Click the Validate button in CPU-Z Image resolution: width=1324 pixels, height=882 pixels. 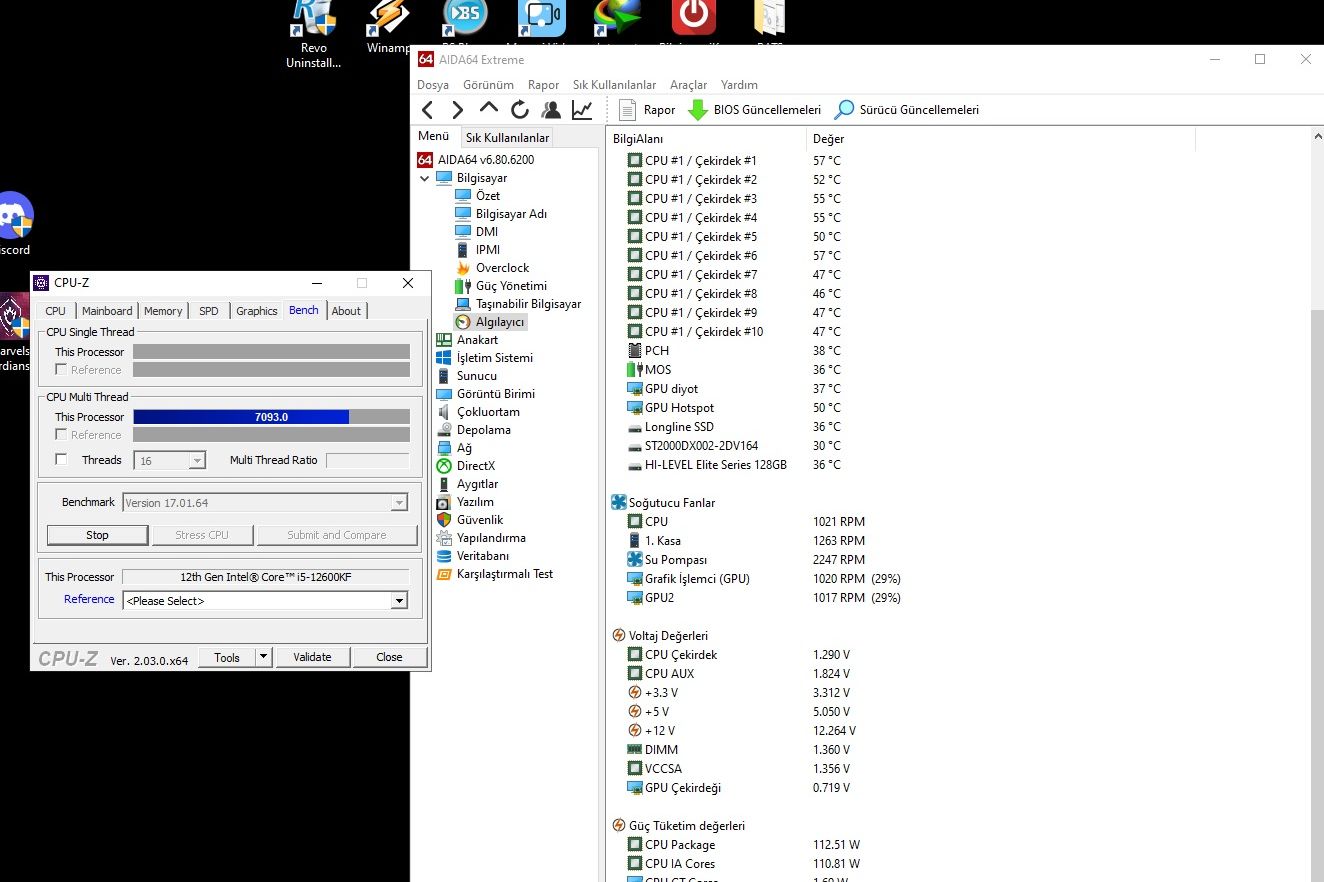tap(312, 657)
